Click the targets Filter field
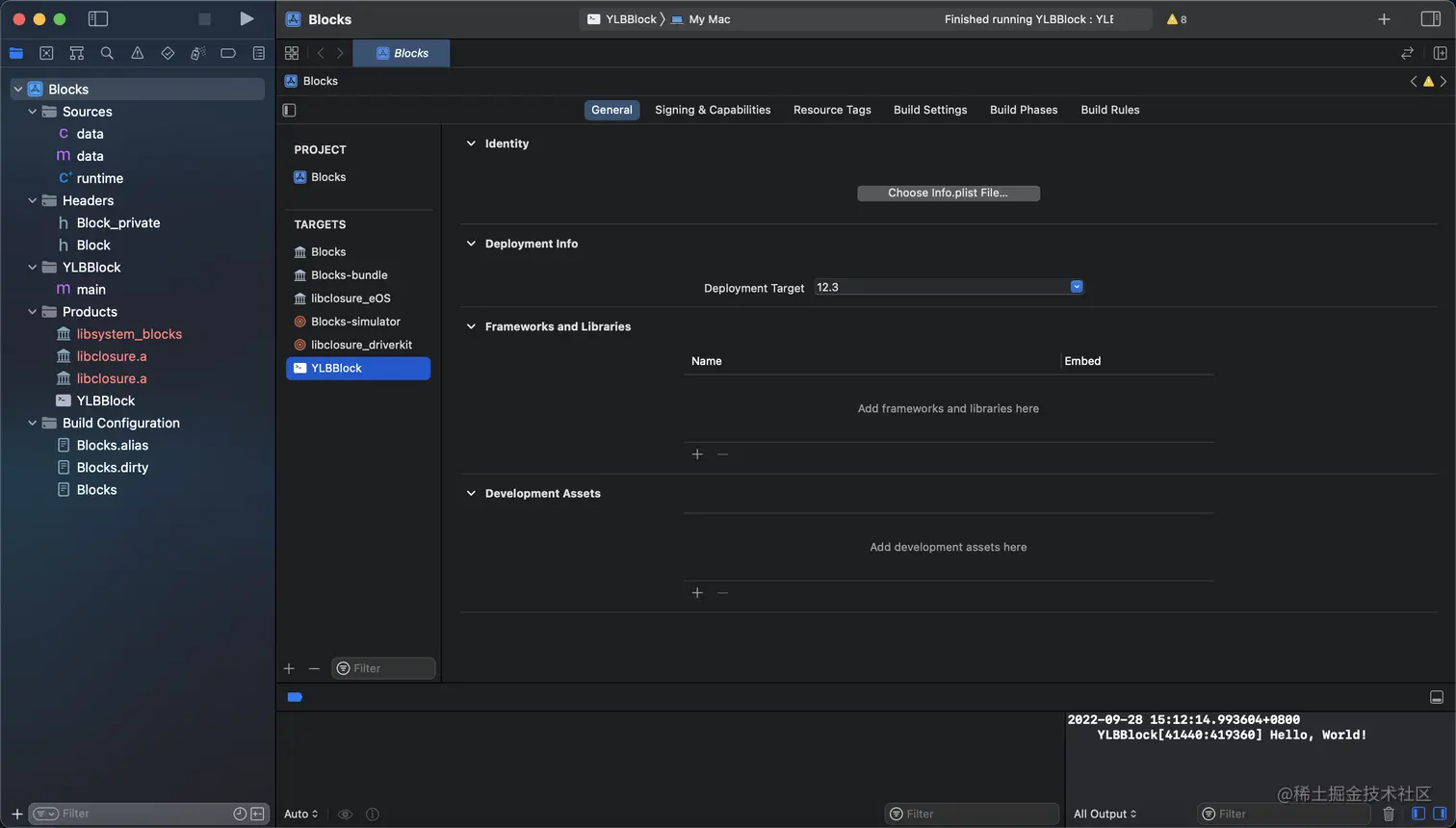The width and height of the screenshot is (1456, 828). pos(383,668)
